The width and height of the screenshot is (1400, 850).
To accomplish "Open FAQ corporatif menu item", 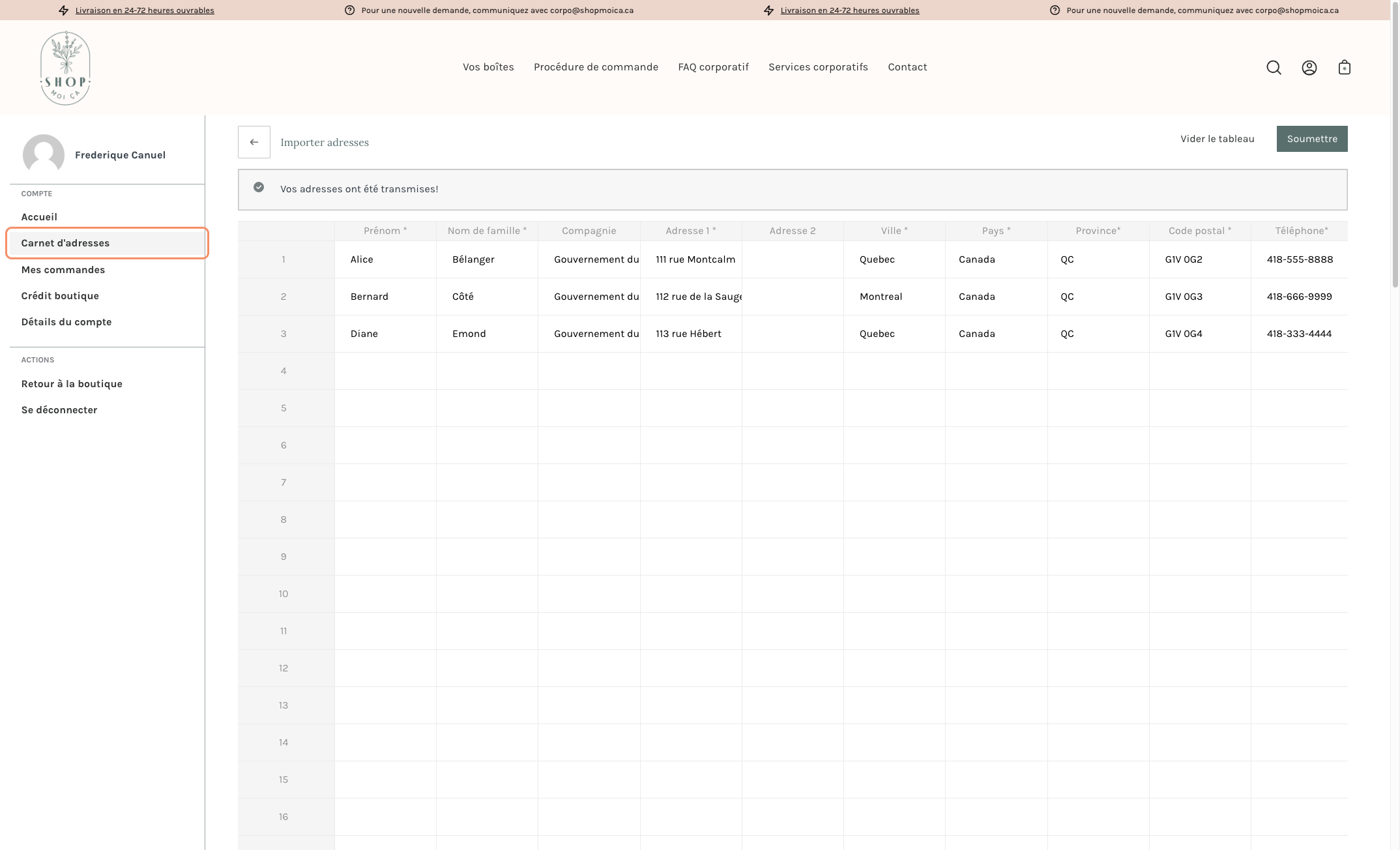I will (713, 67).
